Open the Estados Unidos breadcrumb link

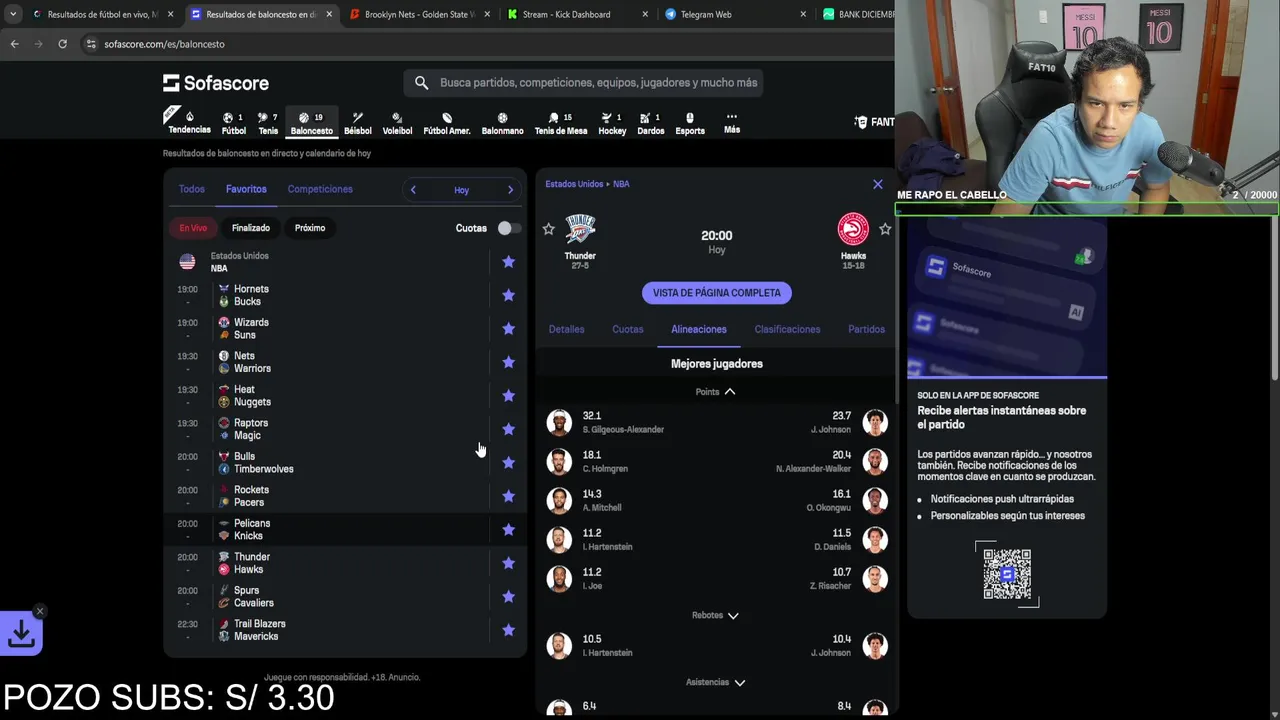[x=574, y=184]
